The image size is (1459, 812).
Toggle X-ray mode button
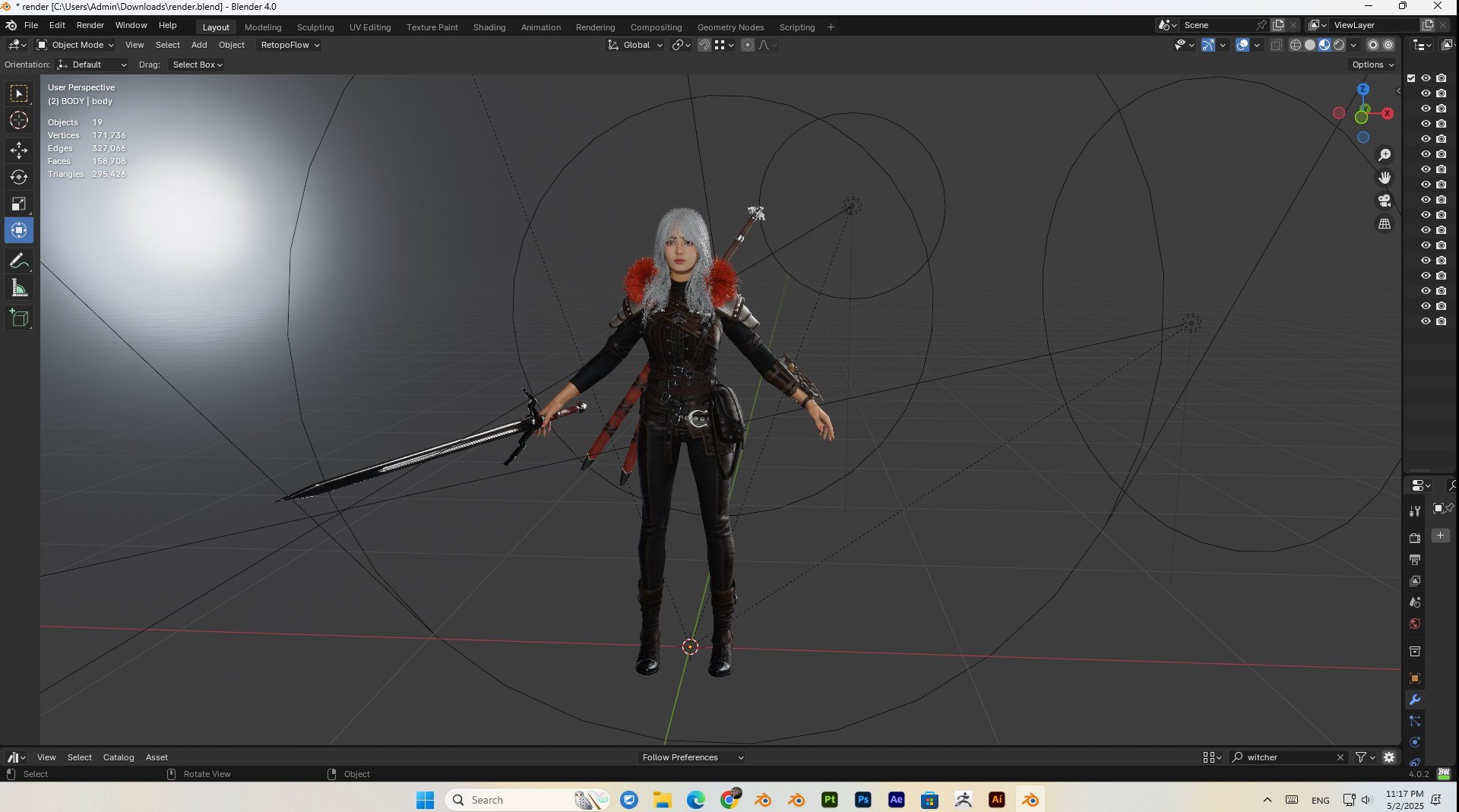tap(1277, 46)
